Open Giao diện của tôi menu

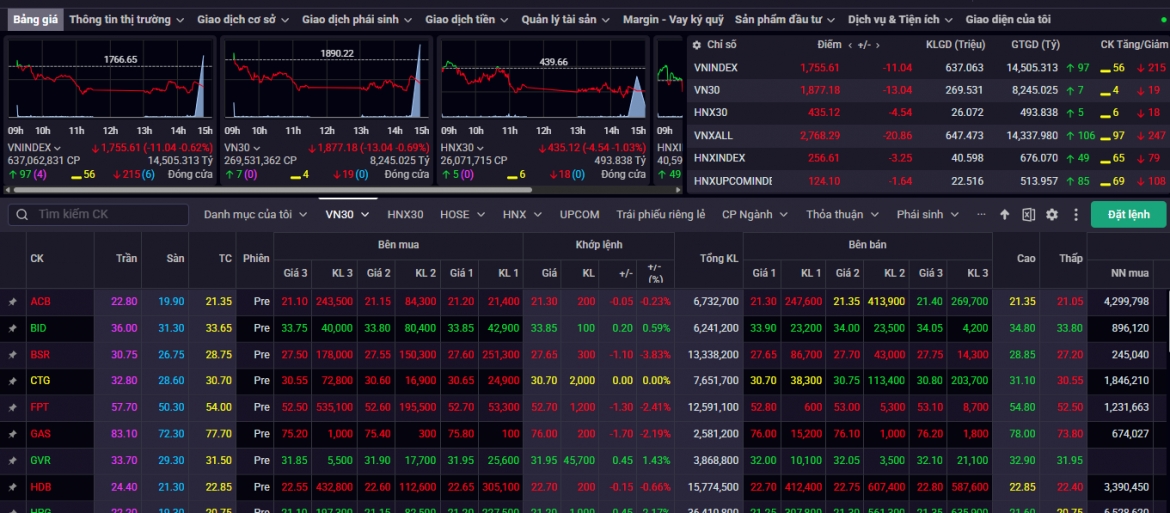1007,19
